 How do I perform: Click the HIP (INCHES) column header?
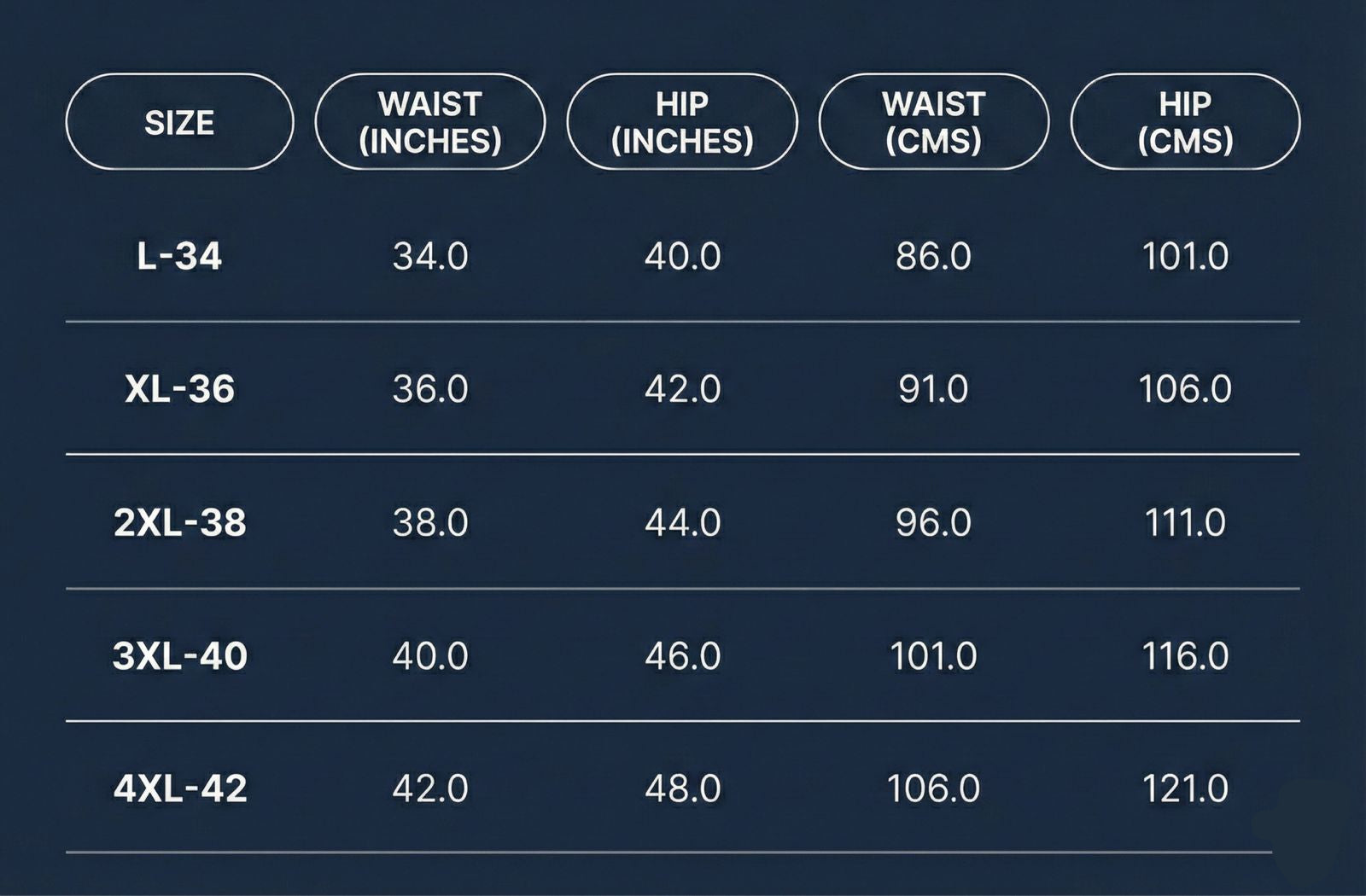click(682, 122)
